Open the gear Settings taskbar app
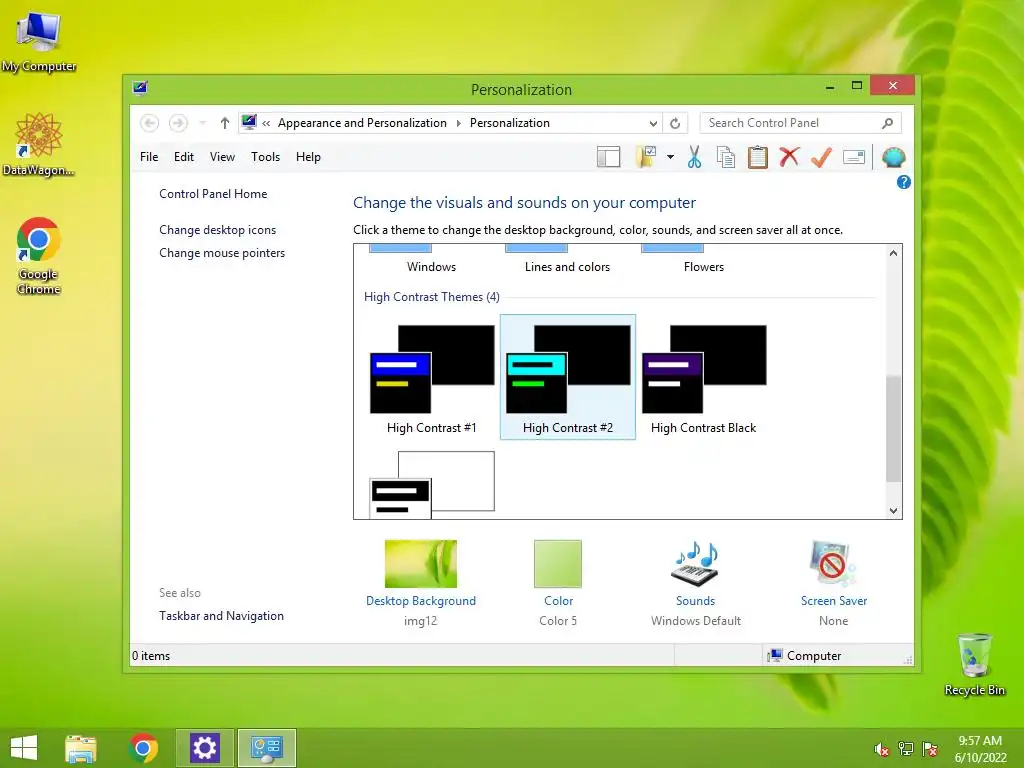The height and width of the screenshot is (768, 1024). coord(204,748)
